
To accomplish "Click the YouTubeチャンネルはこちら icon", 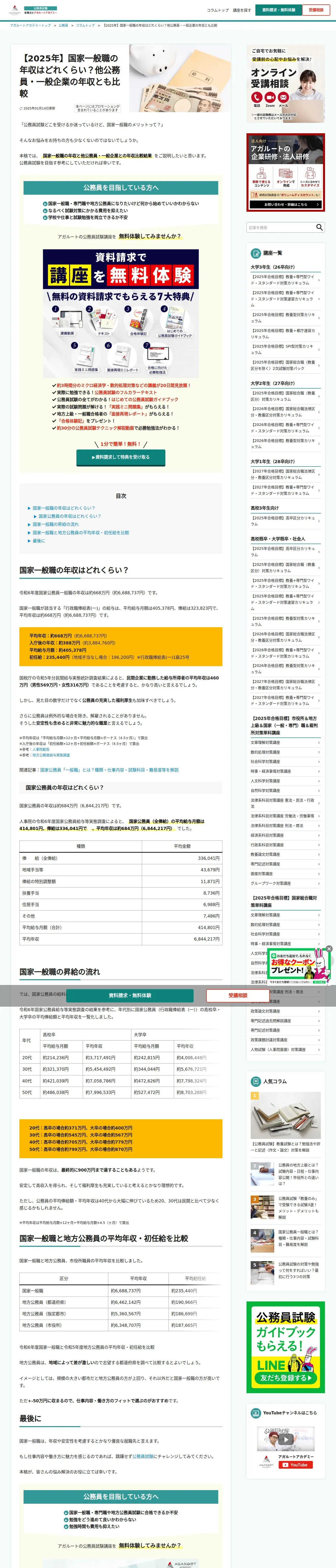I will 256,1413.
